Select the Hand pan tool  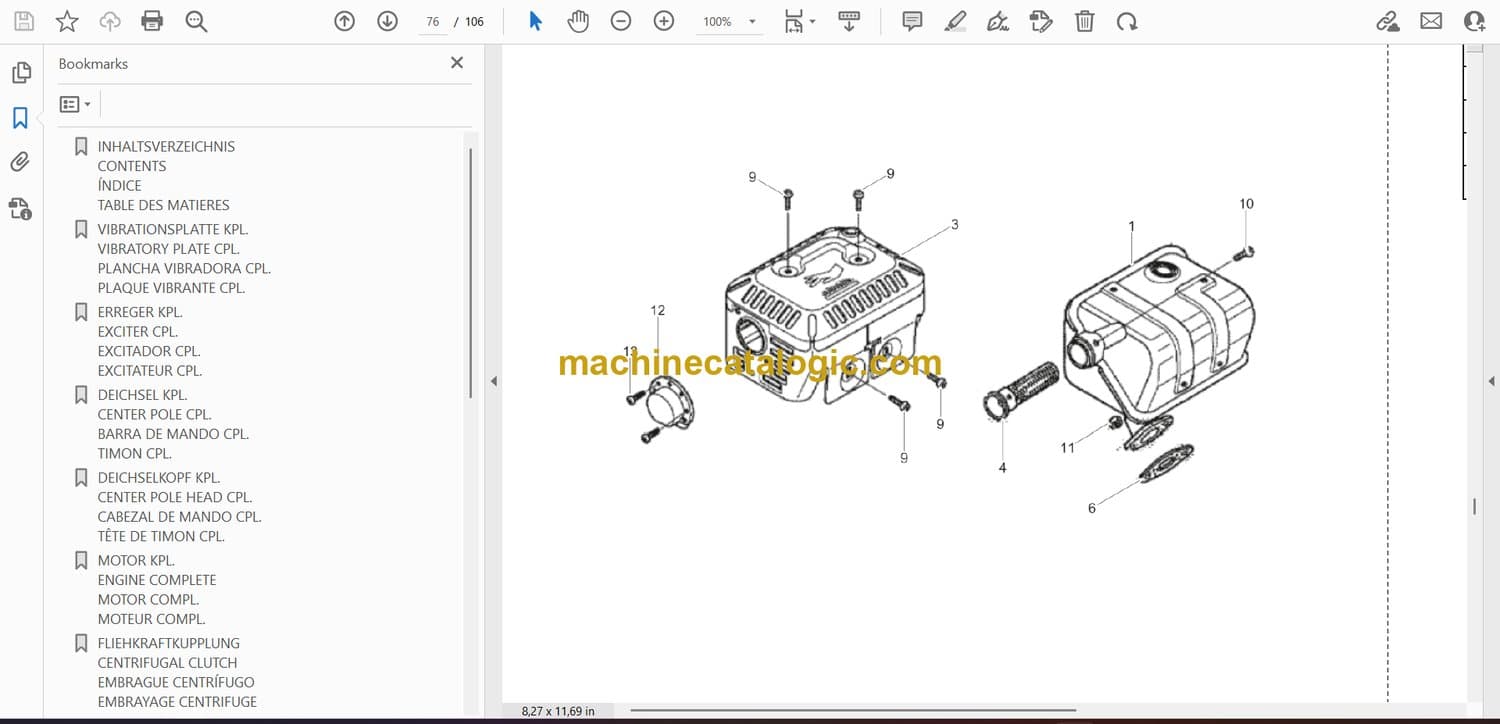pos(578,21)
